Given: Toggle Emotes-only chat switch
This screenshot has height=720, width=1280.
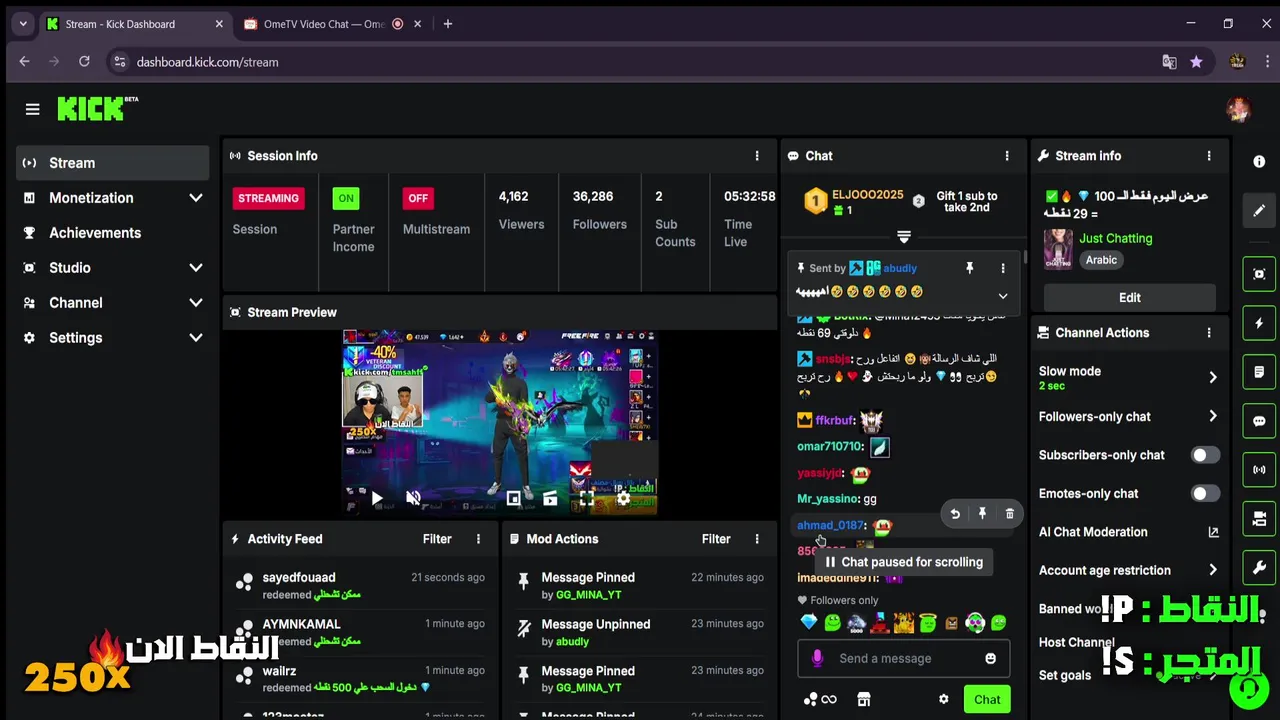Looking at the screenshot, I should pyautogui.click(x=1205, y=493).
